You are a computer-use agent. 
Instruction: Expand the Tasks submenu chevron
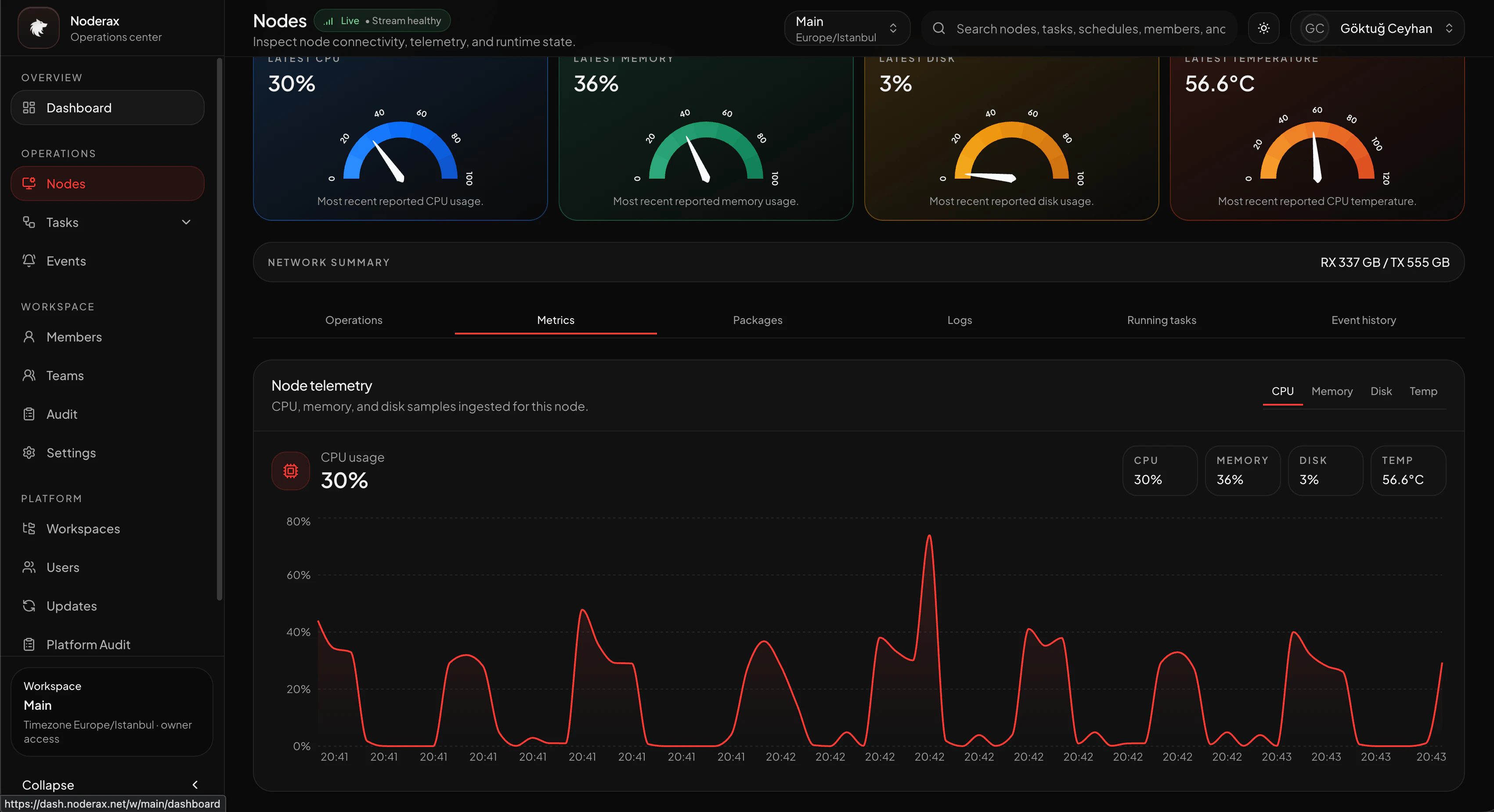186,222
